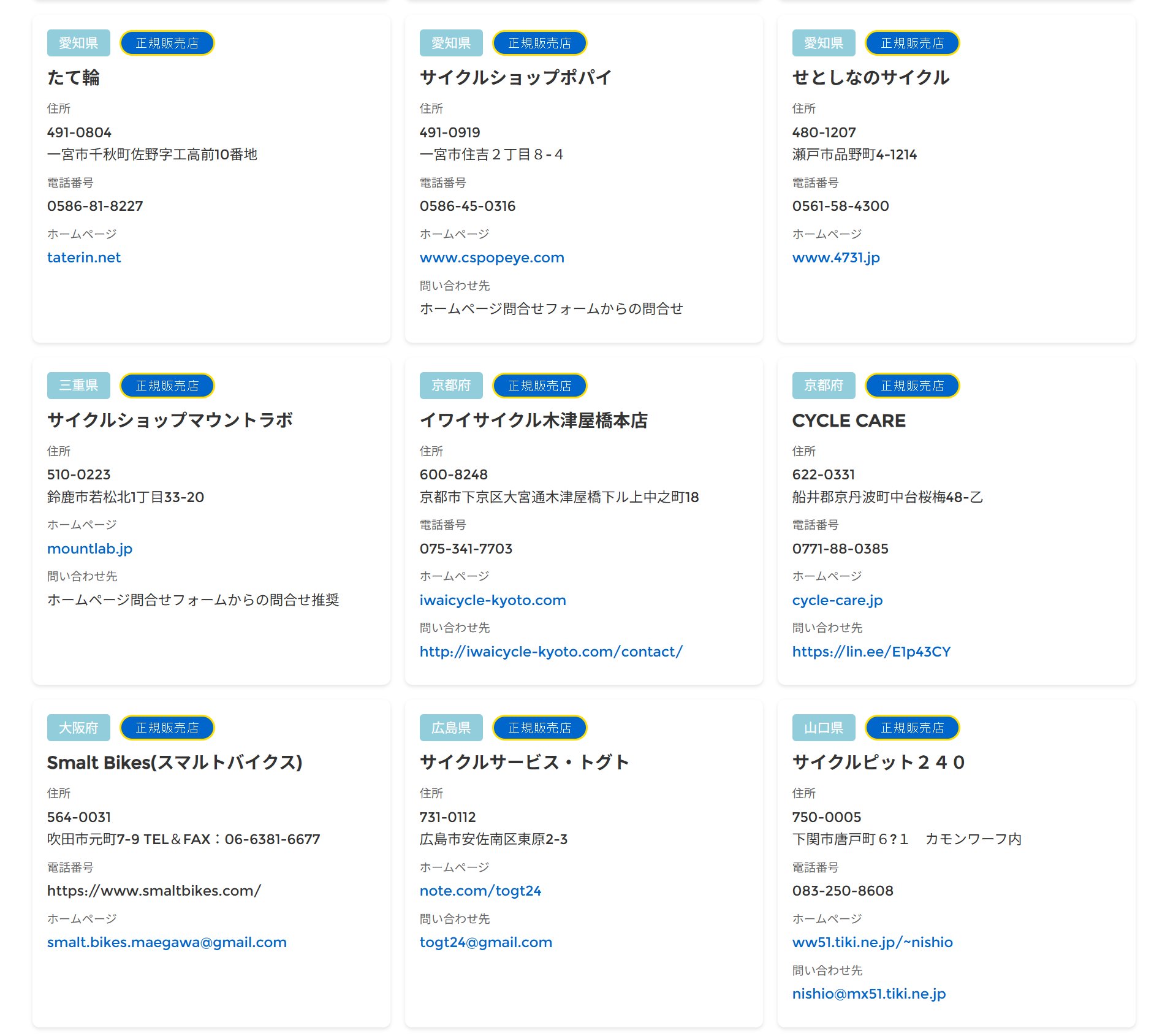Click address 船井郡京丹波町中台桜梅48-乙
Image resolution: width=1173 pixels, height=1036 pixels.
(x=887, y=497)
